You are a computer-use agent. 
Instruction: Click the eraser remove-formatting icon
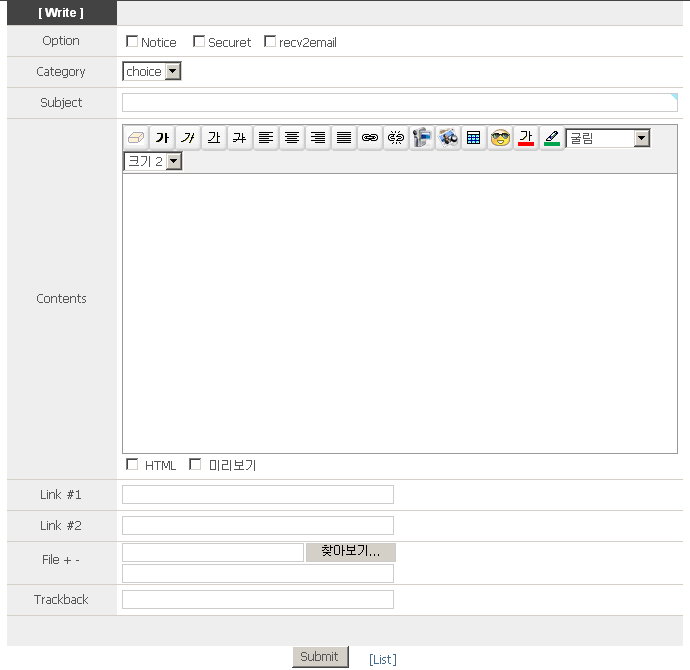coord(136,138)
